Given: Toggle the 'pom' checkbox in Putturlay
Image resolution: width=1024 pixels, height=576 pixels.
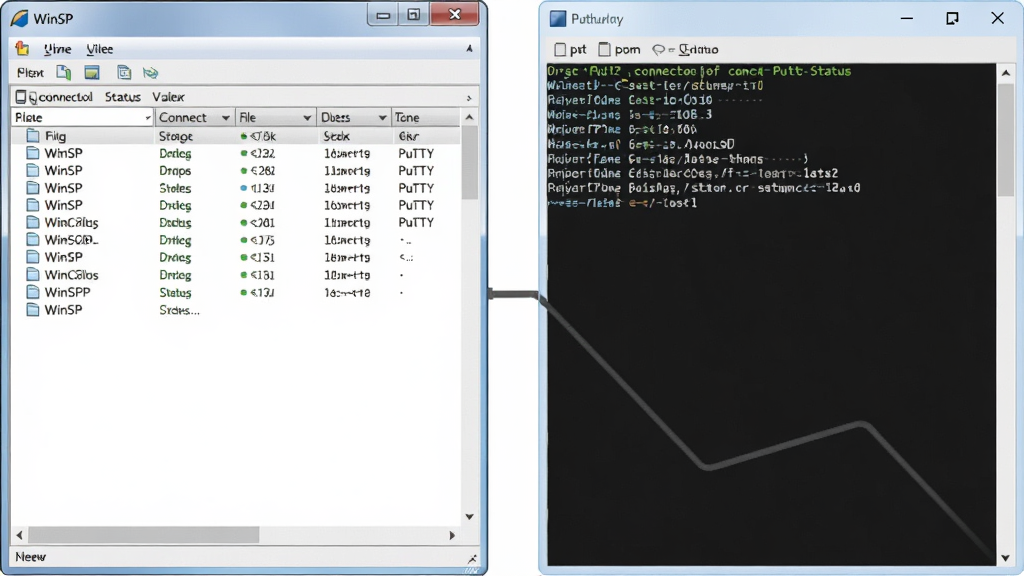Looking at the screenshot, I should click(x=604, y=50).
